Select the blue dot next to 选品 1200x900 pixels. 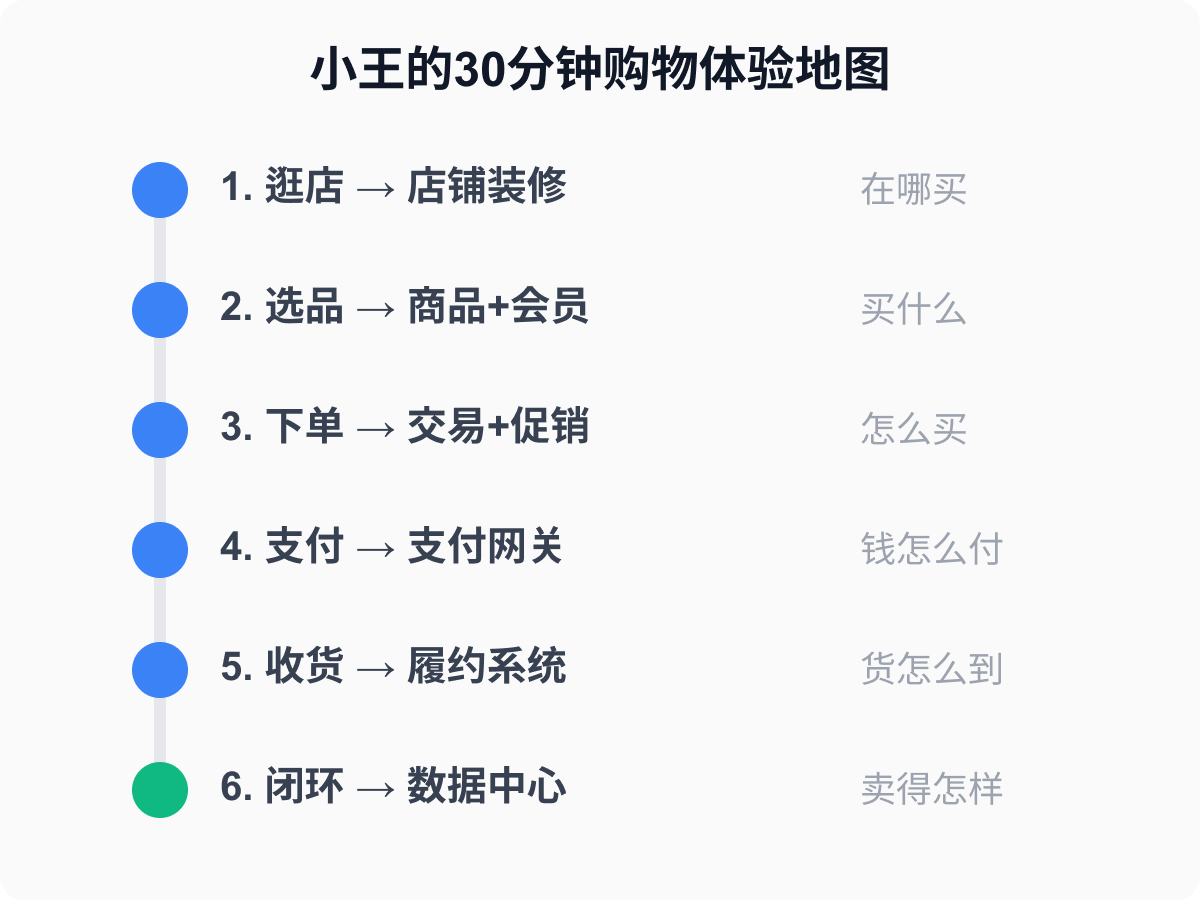(x=160, y=310)
